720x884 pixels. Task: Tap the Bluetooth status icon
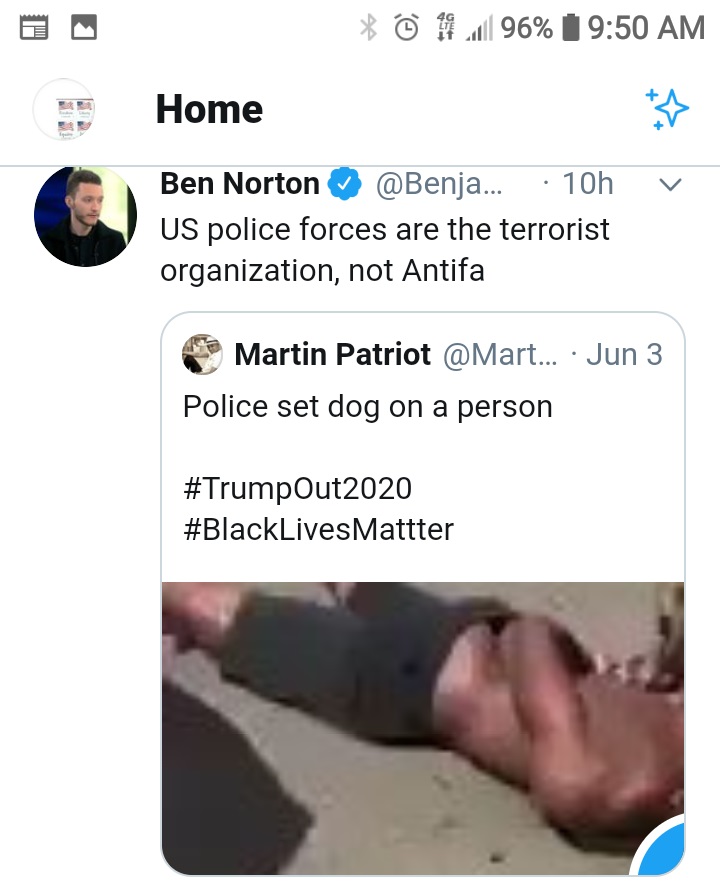click(368, 28)
